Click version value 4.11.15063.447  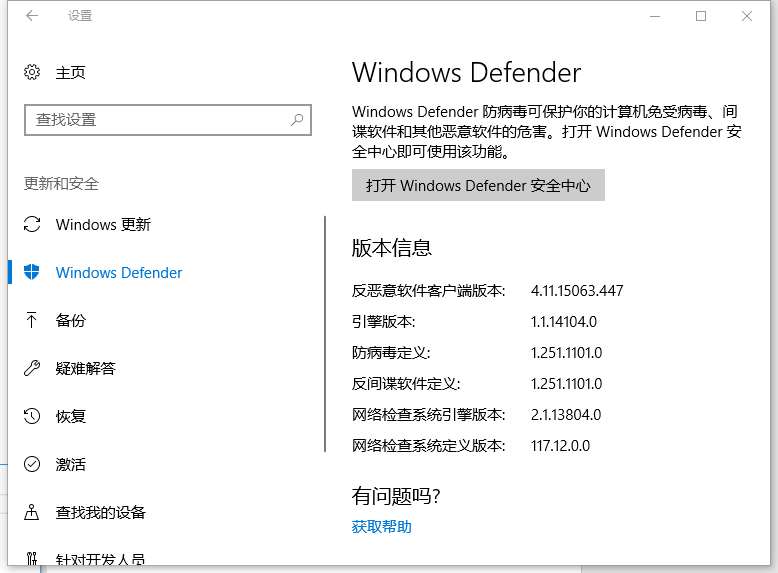[x=577, y=290]
